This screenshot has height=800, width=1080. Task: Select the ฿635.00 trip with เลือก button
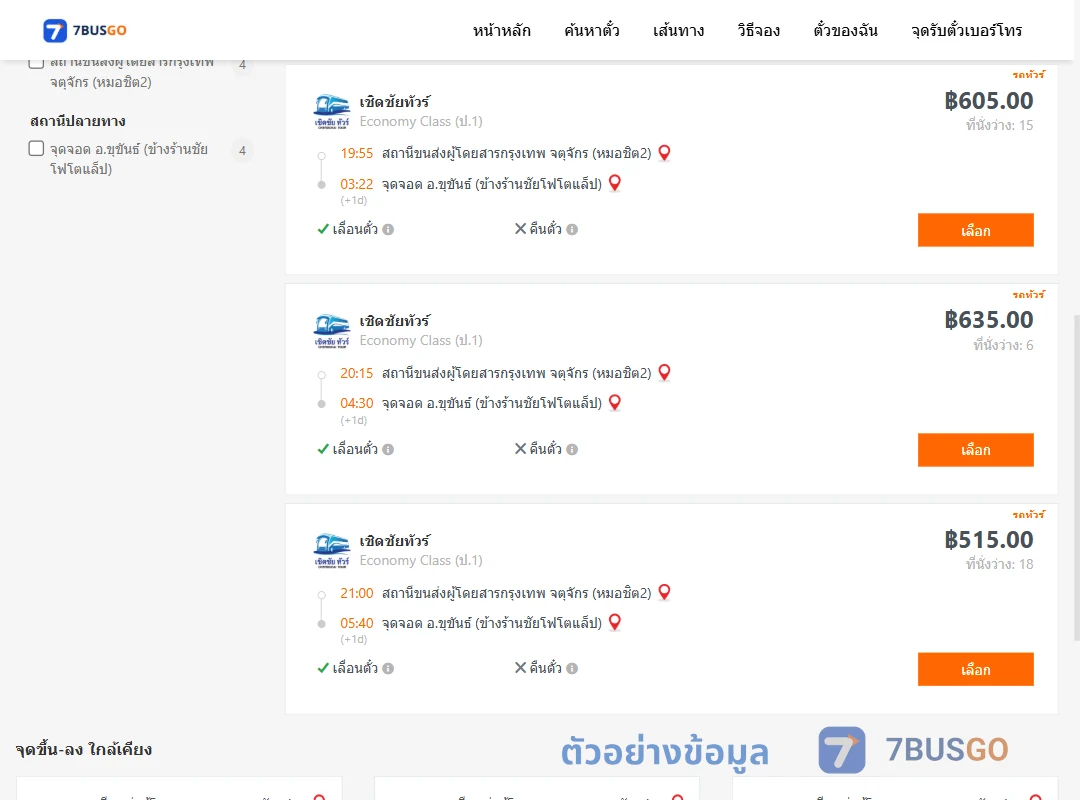[x=975, y=450]
